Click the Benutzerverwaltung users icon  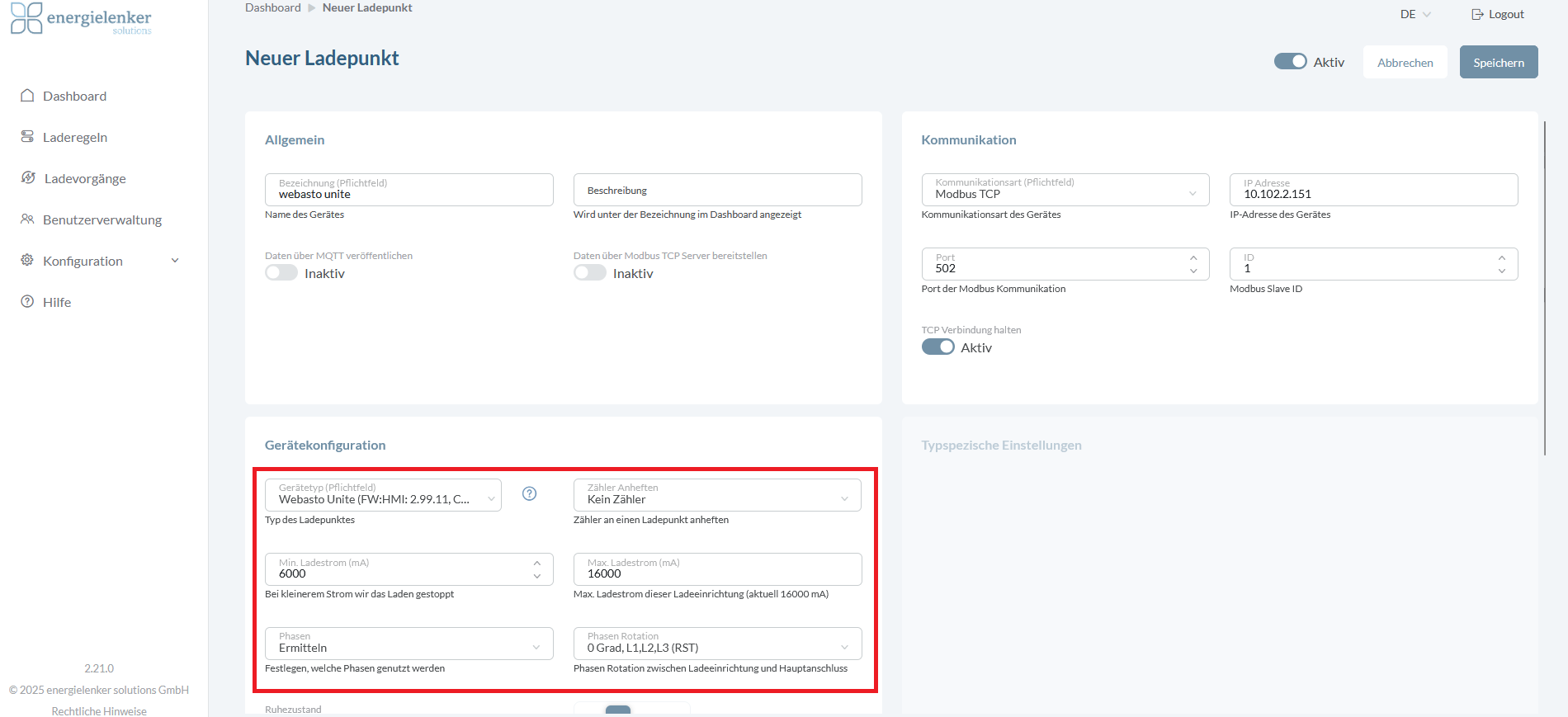[27, 219]
